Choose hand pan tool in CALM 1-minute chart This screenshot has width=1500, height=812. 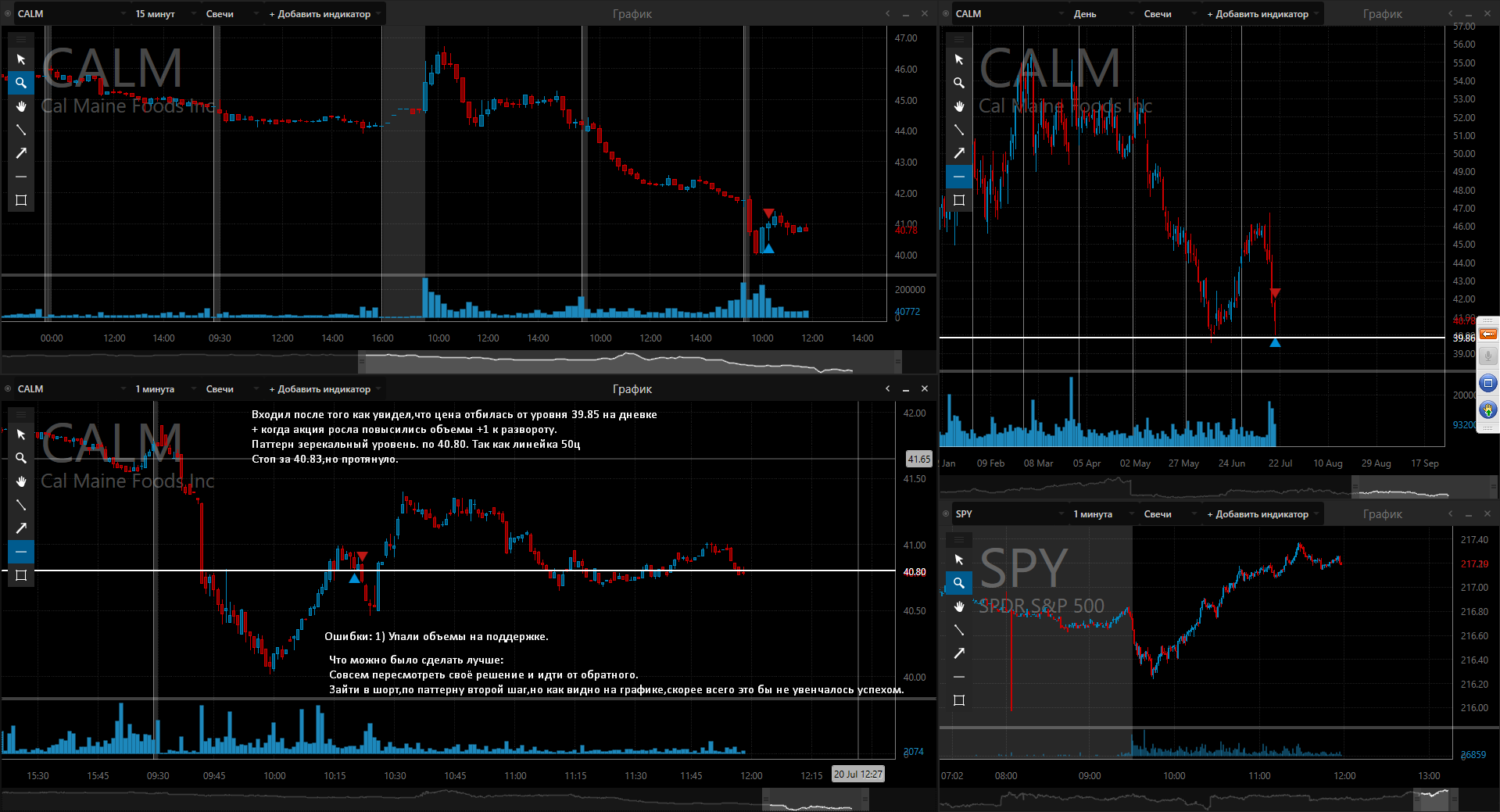(x=21, y=481)
